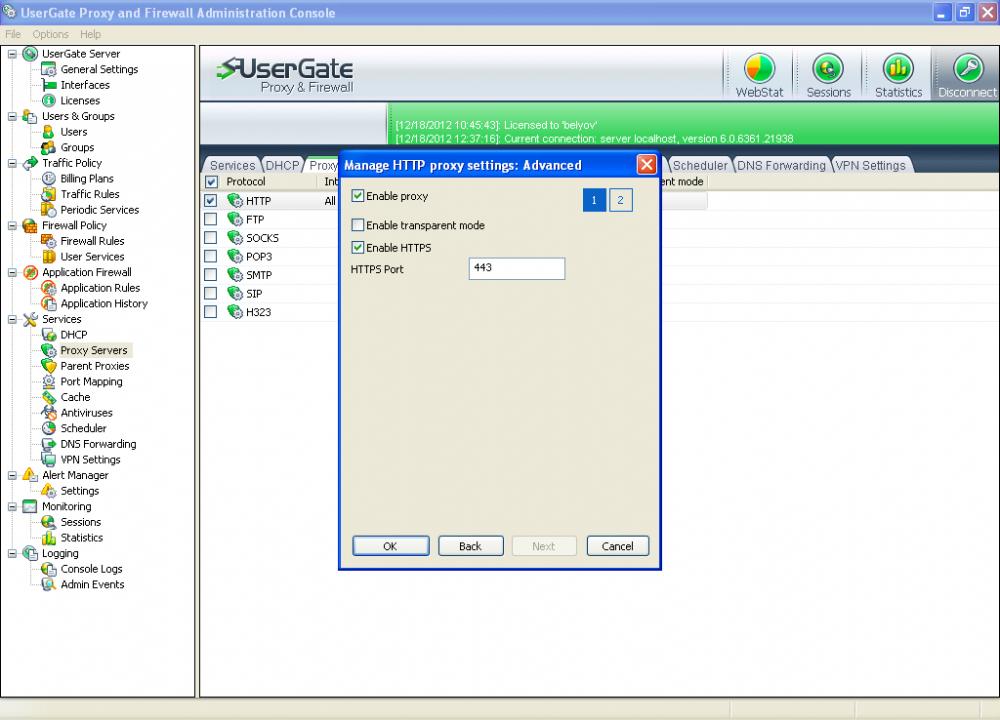Switch to the DNS Forwarding tab

781,165
